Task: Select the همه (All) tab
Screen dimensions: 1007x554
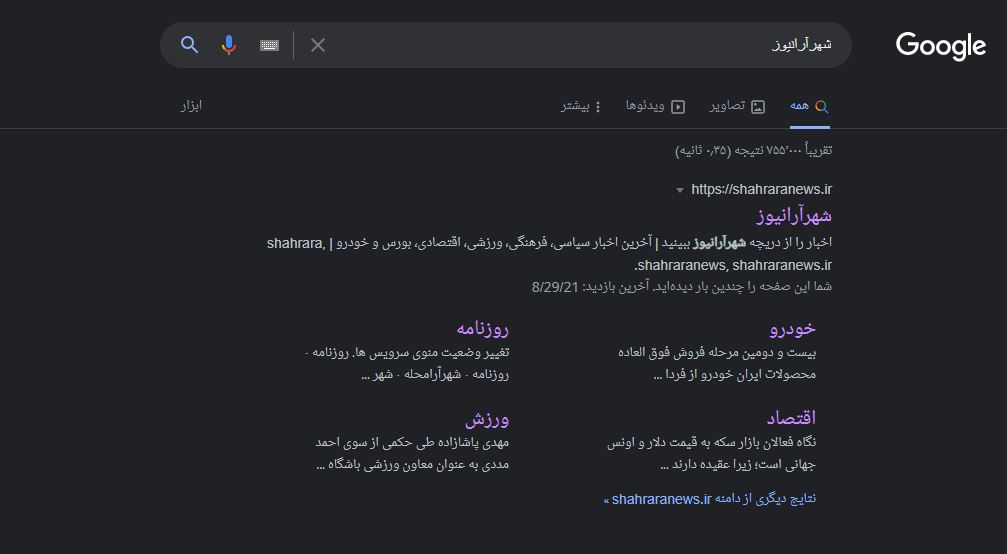Action: (809, 106)
